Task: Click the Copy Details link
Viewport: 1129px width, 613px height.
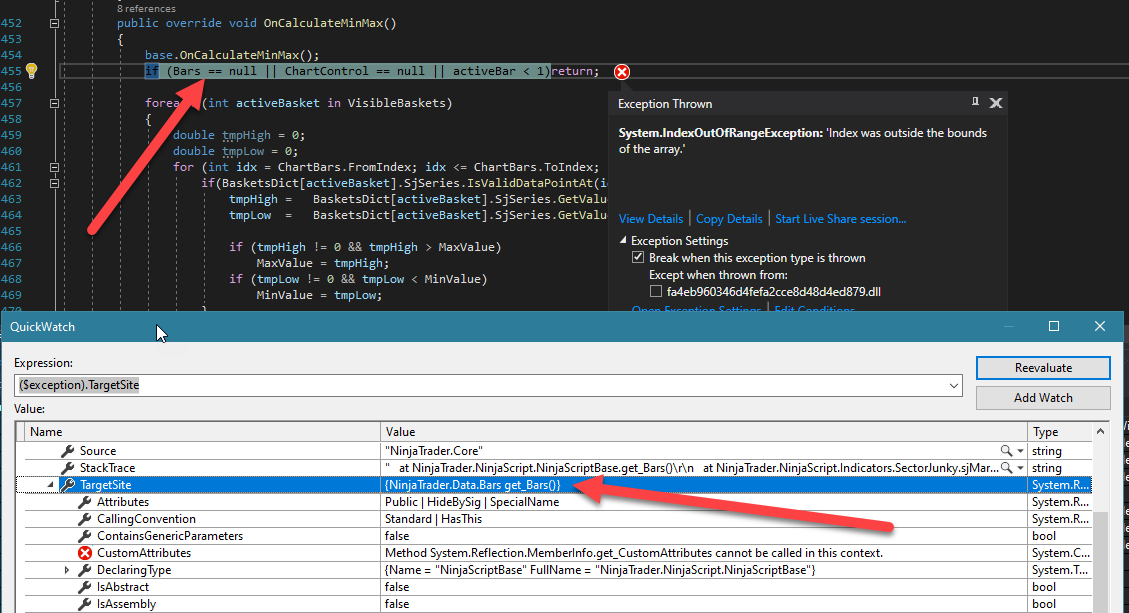Action: (729, 219)
